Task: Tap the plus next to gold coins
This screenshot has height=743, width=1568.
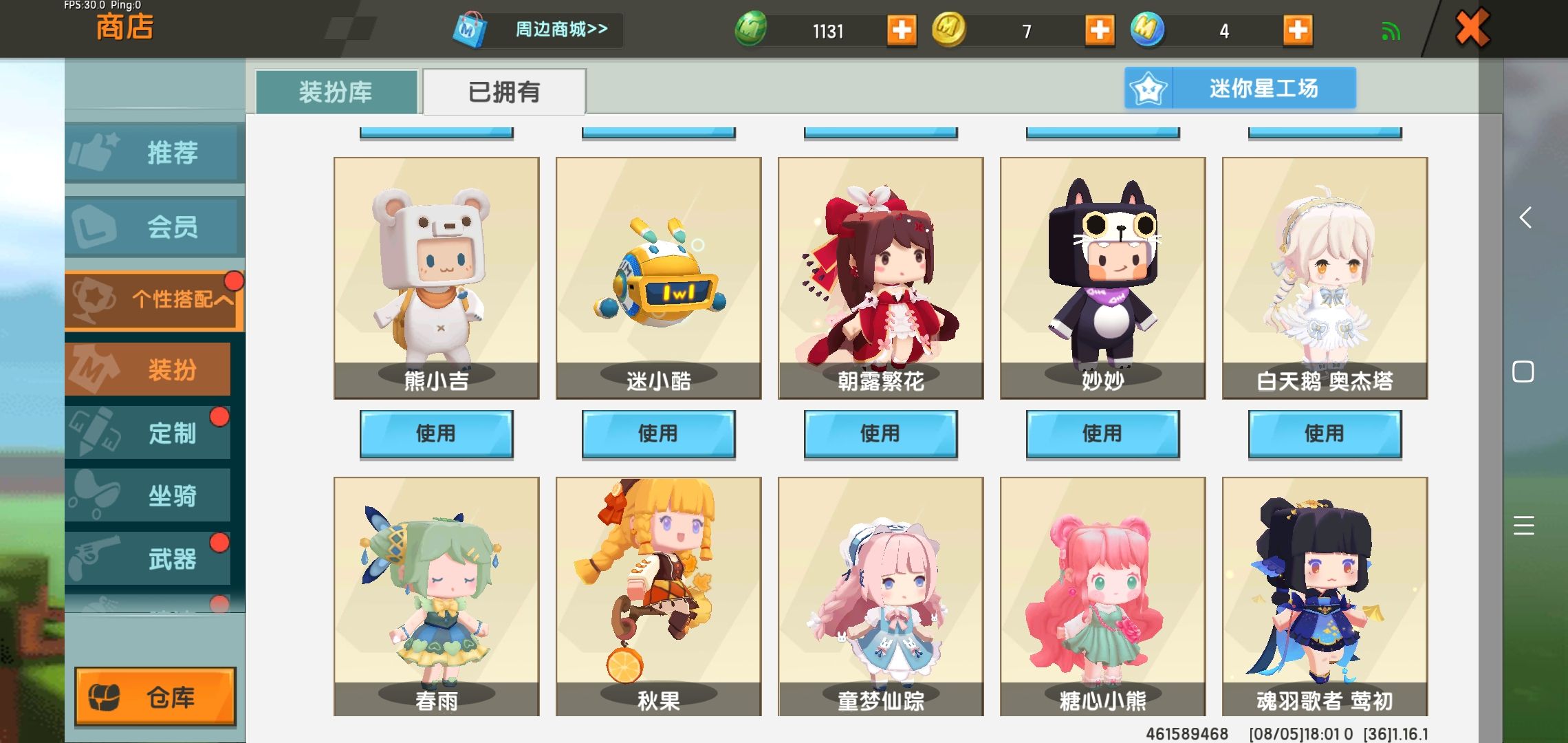Action: 1099,30
